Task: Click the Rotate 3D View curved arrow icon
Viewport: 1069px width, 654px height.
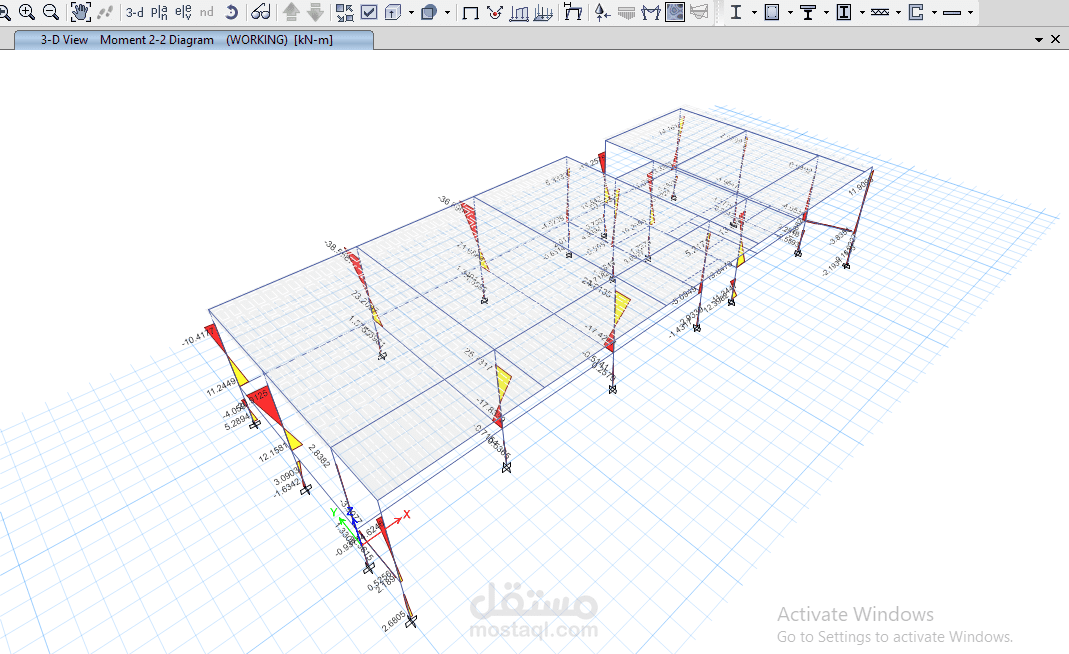Action: [231, 12]
